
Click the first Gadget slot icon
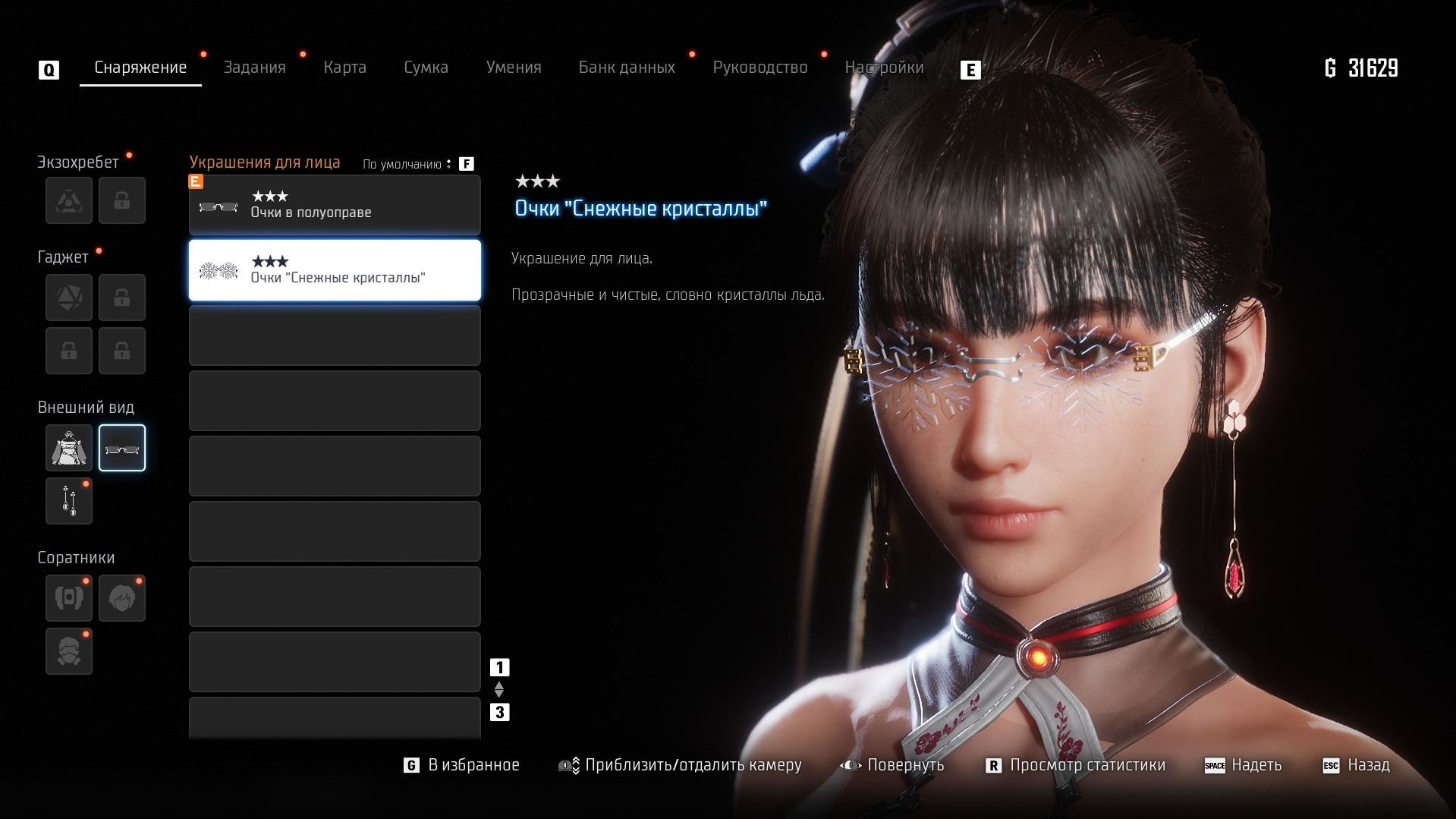[69, 298]
